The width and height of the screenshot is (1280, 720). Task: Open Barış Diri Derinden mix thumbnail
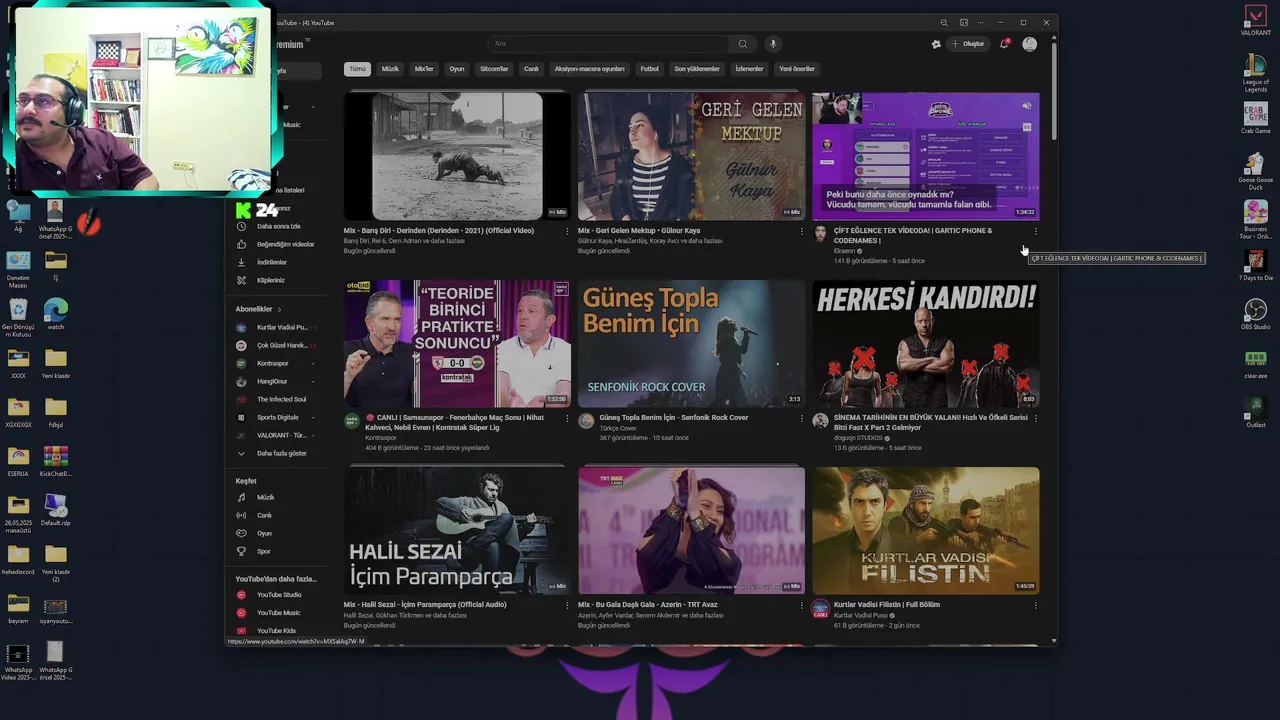click(457, 156)
